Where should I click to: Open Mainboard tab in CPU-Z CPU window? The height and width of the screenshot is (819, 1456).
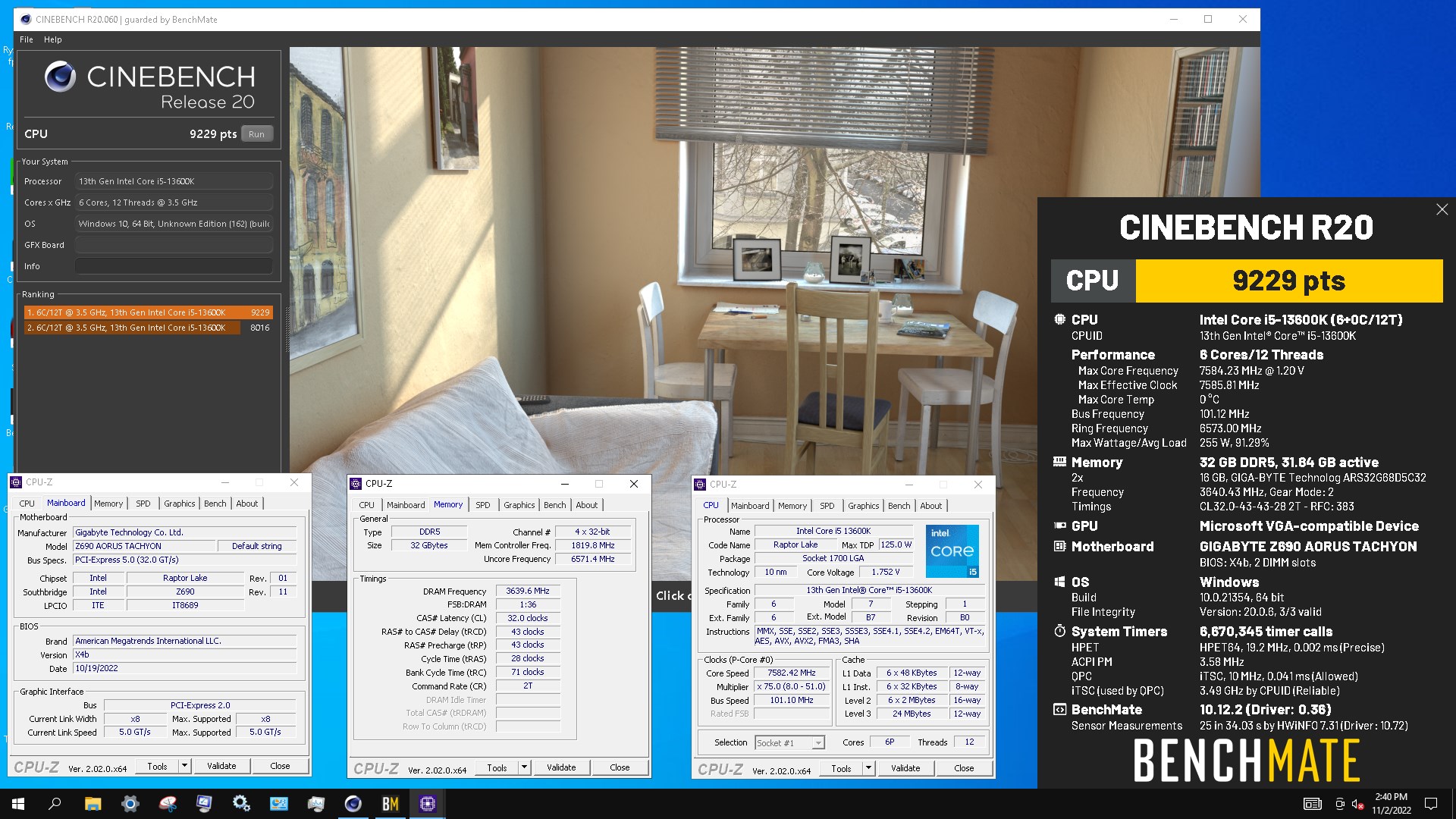(750, 506)
